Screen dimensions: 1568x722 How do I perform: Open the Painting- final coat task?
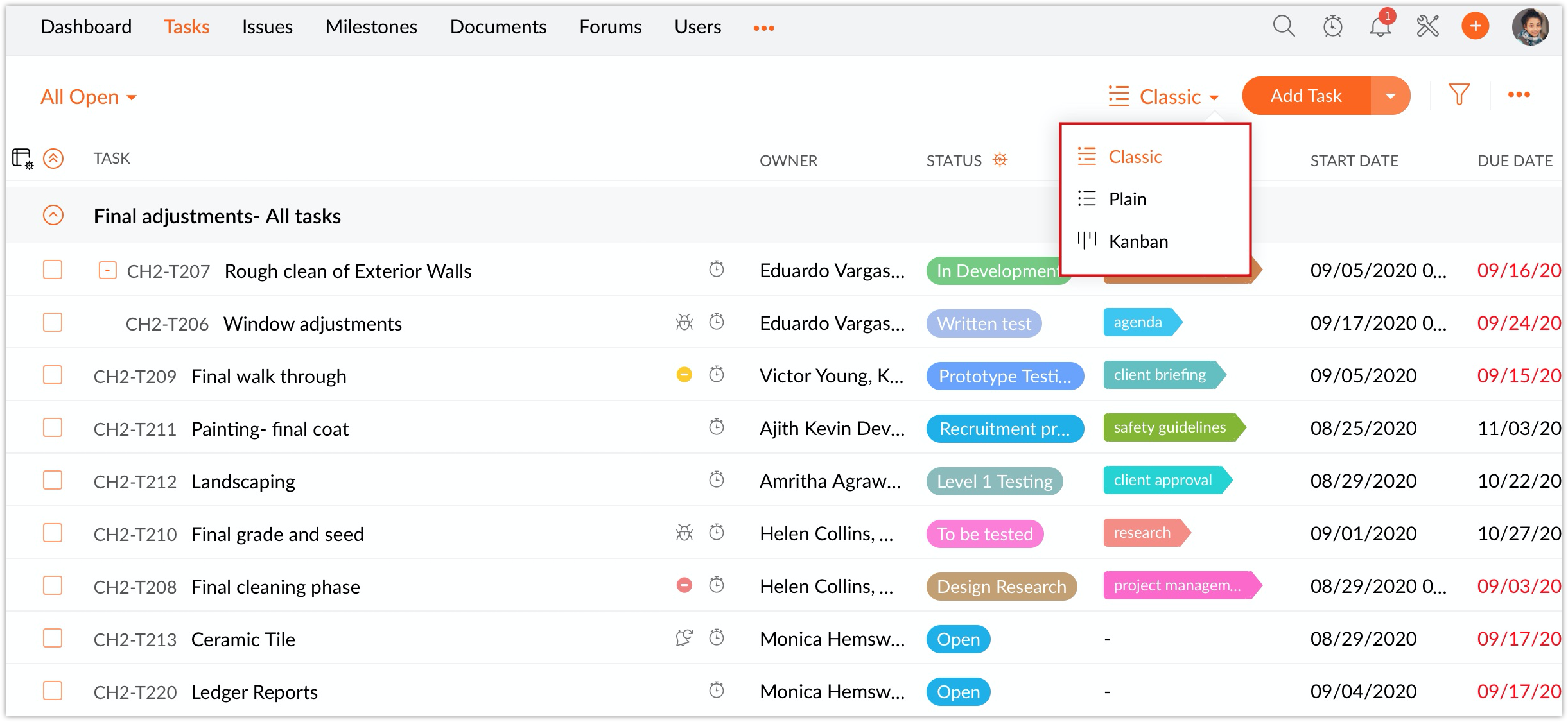270,429
